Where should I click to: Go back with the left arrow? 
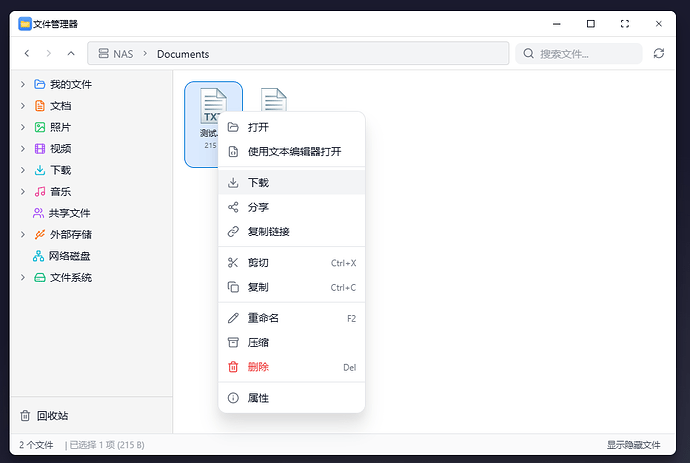coord(26,53)
